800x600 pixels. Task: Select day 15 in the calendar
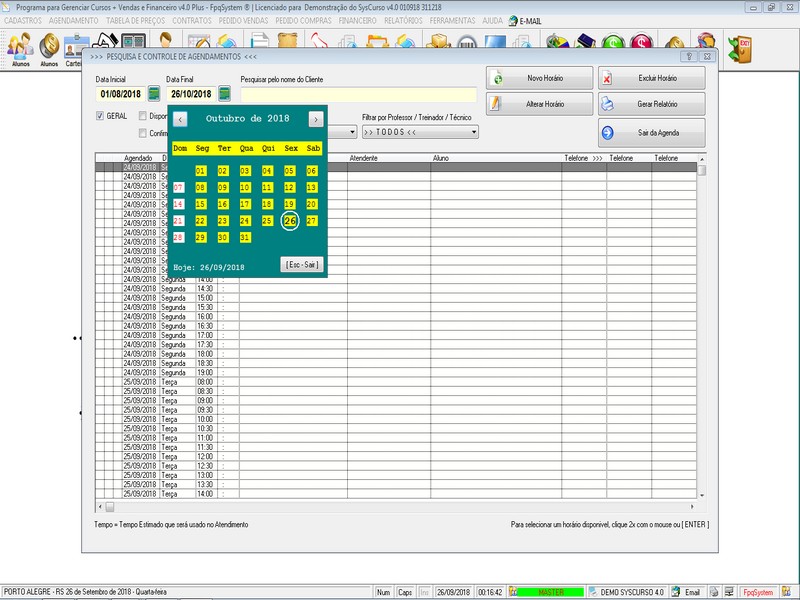click(201, 204)
